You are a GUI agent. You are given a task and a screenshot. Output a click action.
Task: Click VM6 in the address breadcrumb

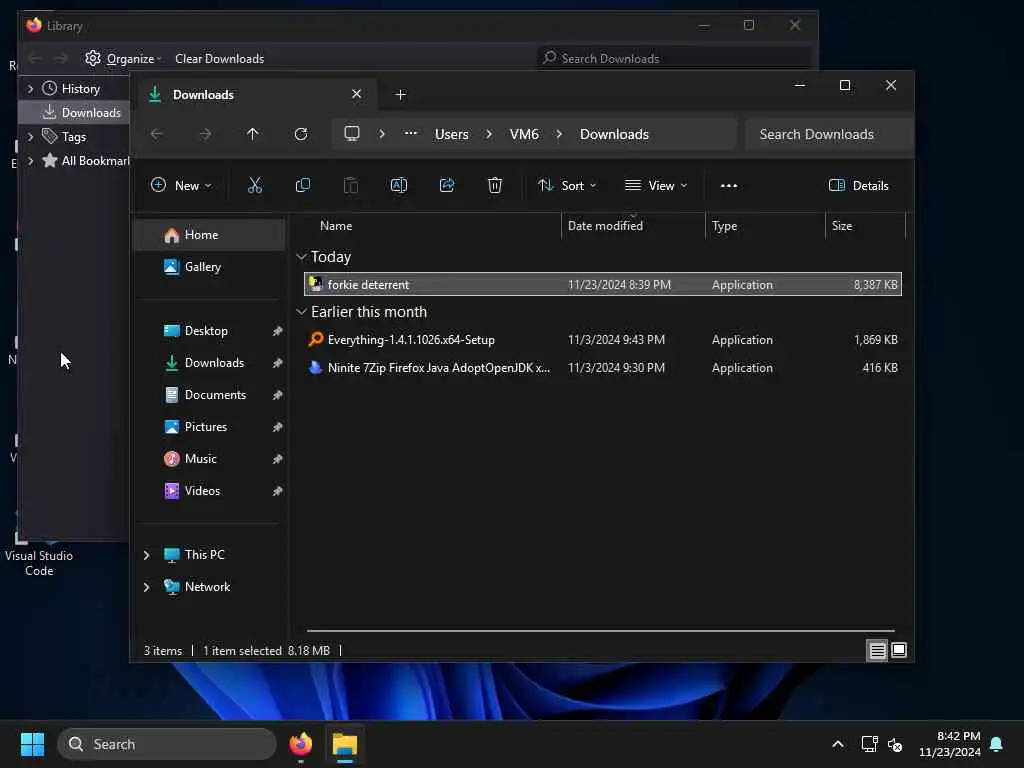524,134
